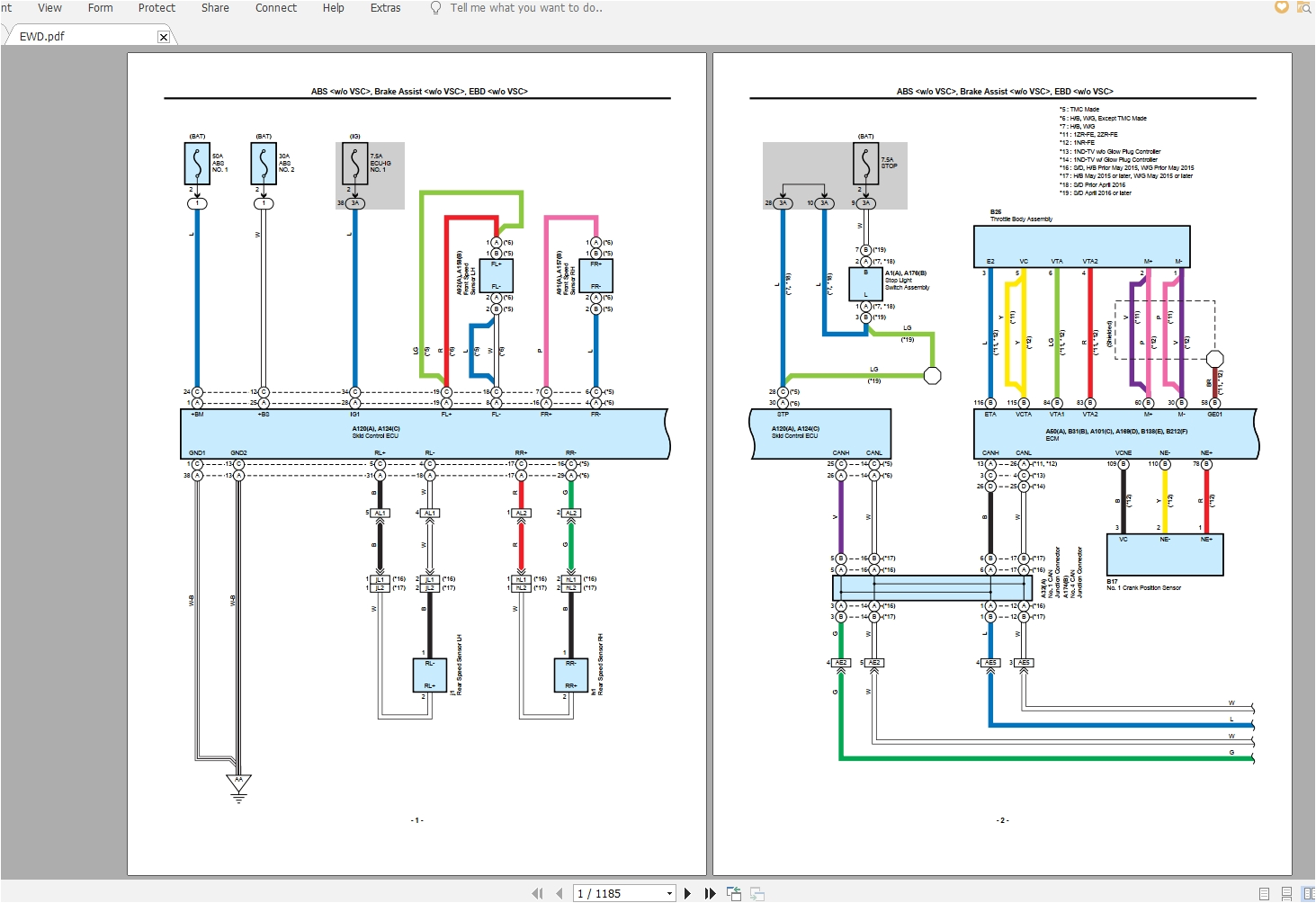Expand the Extras menu

385,8
